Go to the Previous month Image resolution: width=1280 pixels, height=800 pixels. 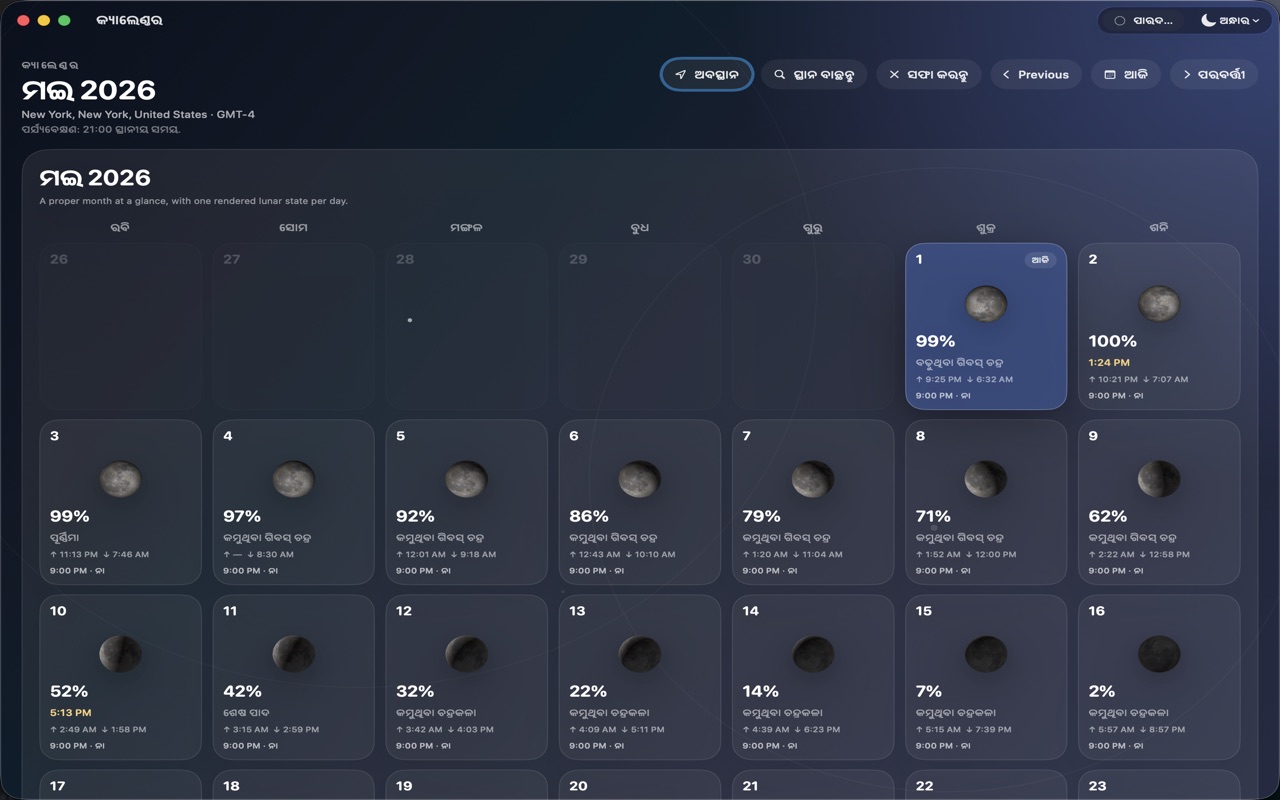(1035, 74)
